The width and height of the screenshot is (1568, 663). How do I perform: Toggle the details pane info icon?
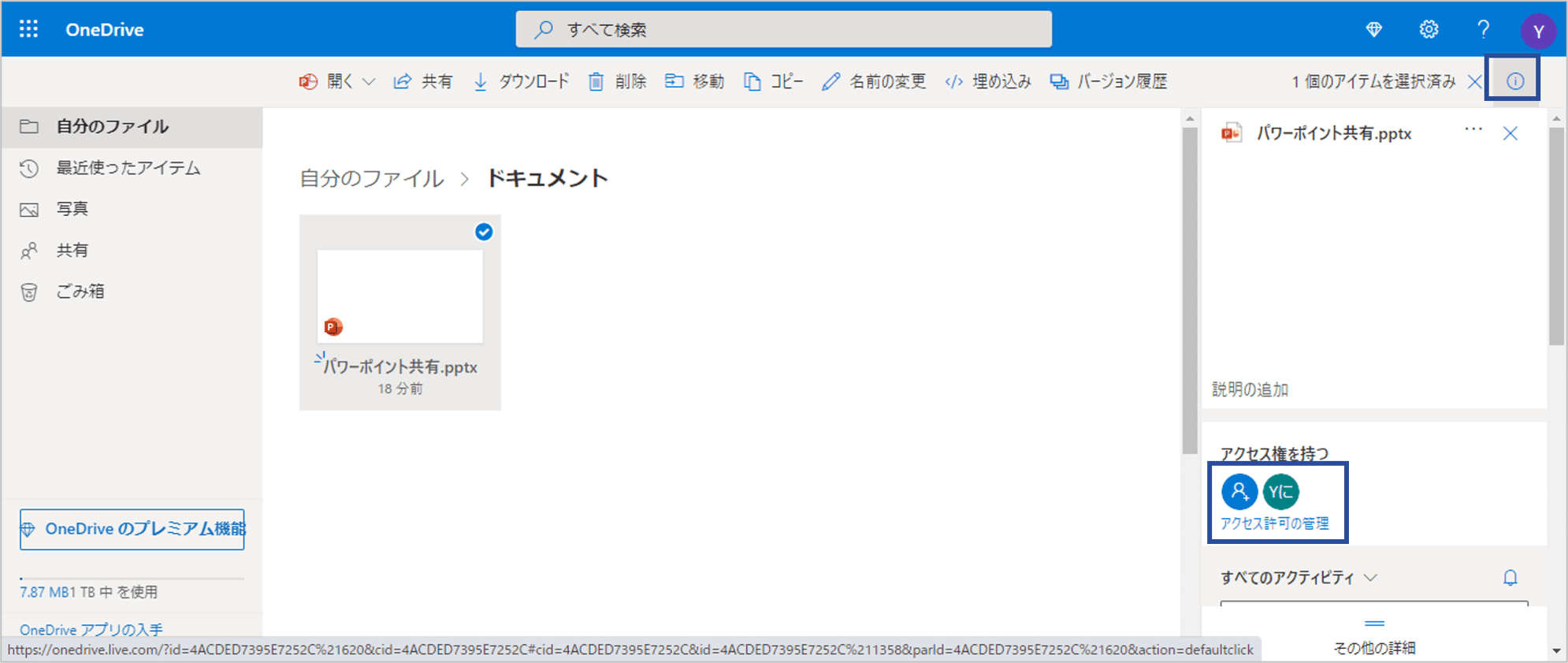(x=1514, y=81)
